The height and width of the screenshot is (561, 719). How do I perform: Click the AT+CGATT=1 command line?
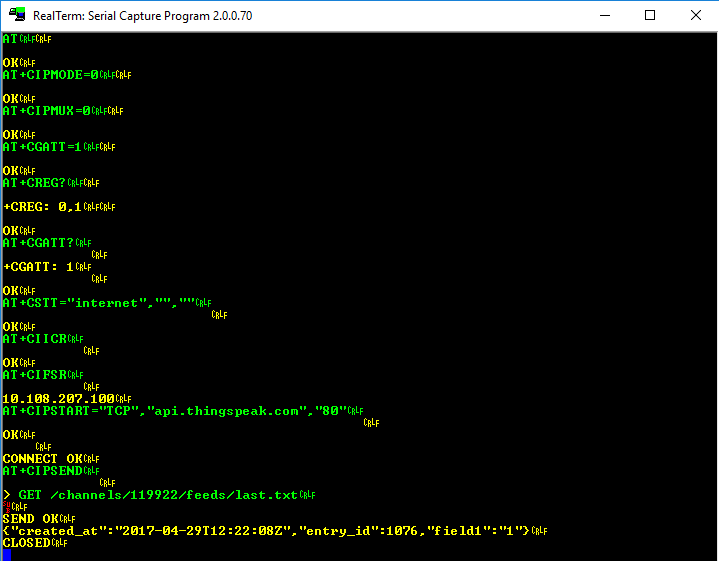43,147
